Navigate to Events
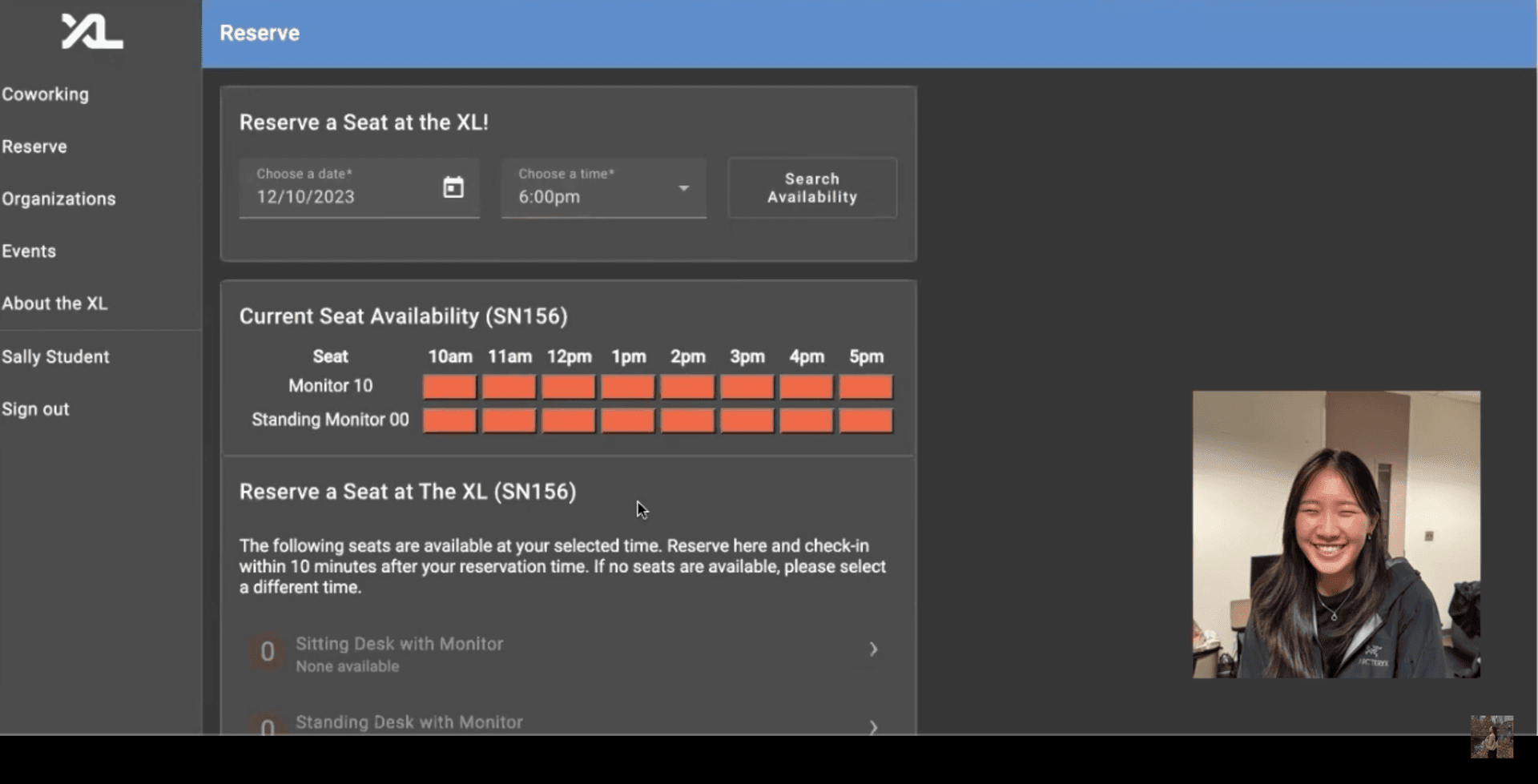The height and width of the screenshot is (784, 1538). tap(29, 251)
